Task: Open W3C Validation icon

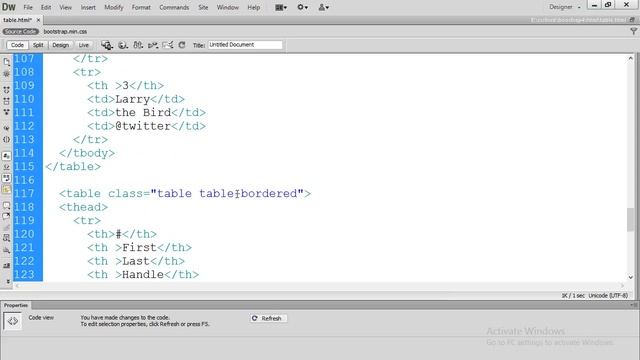Action: [x=153, y=45]
